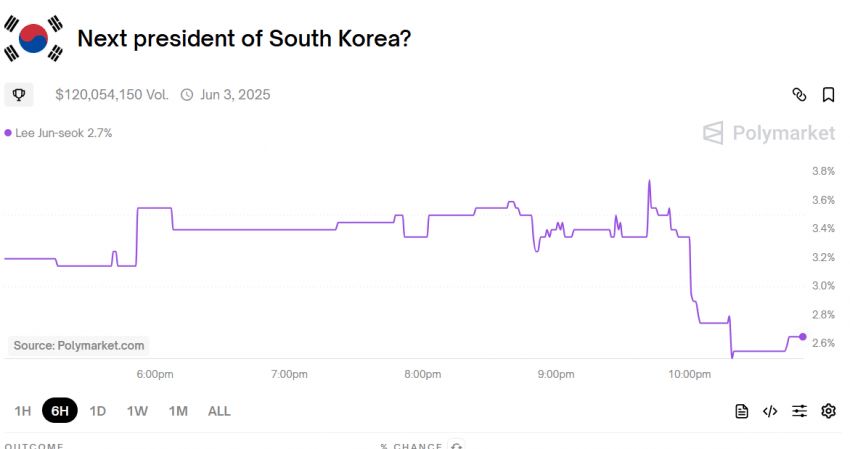Click the refresh icon next to % Chance
This screenshot has height=449, width=850.
tap(456, 446)
